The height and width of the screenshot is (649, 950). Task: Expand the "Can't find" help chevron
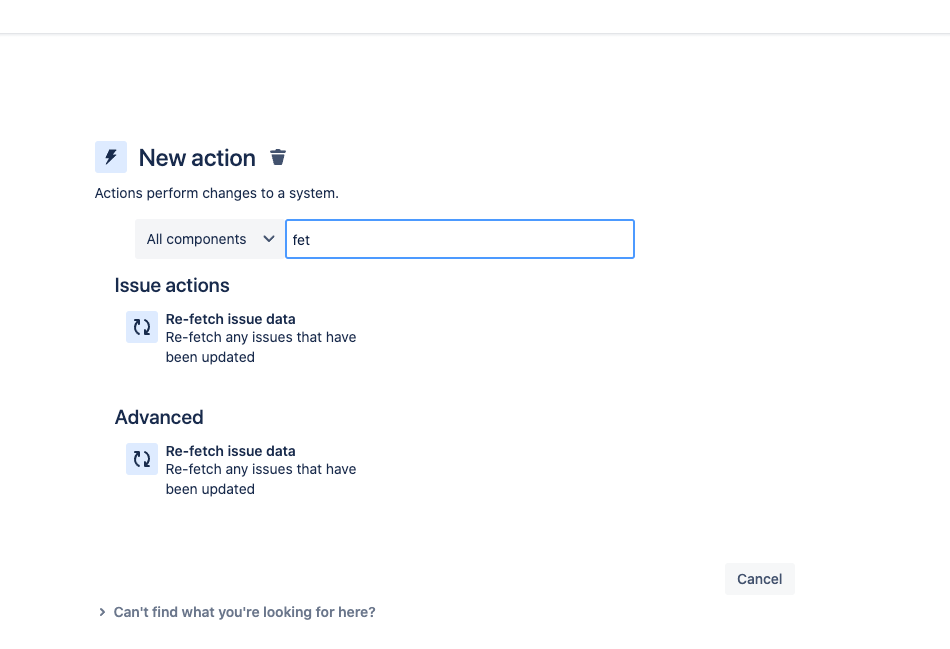(x=102, y=612)
